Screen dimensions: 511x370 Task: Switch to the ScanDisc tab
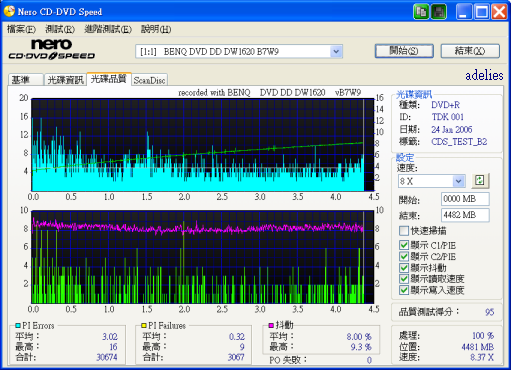coord(149,80)
